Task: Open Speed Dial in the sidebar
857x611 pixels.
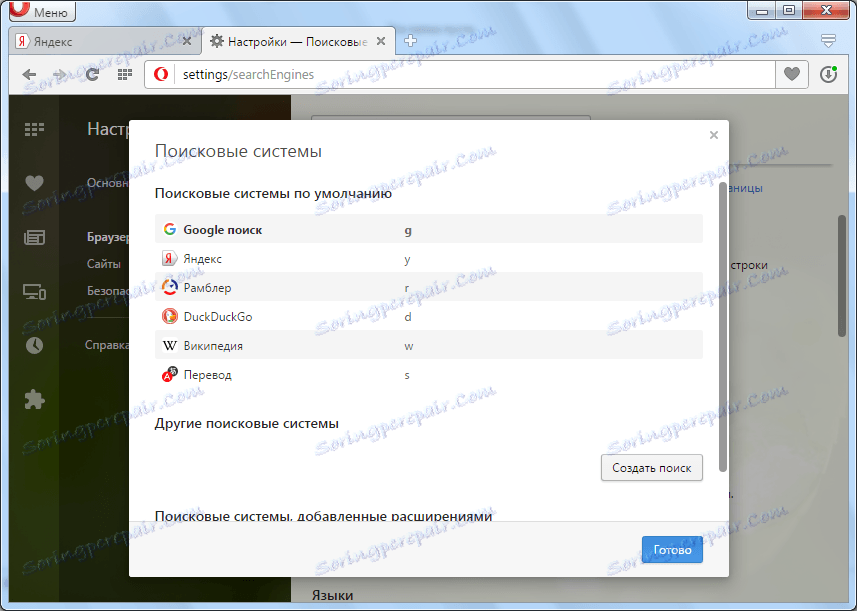Action: coord(34,130)
